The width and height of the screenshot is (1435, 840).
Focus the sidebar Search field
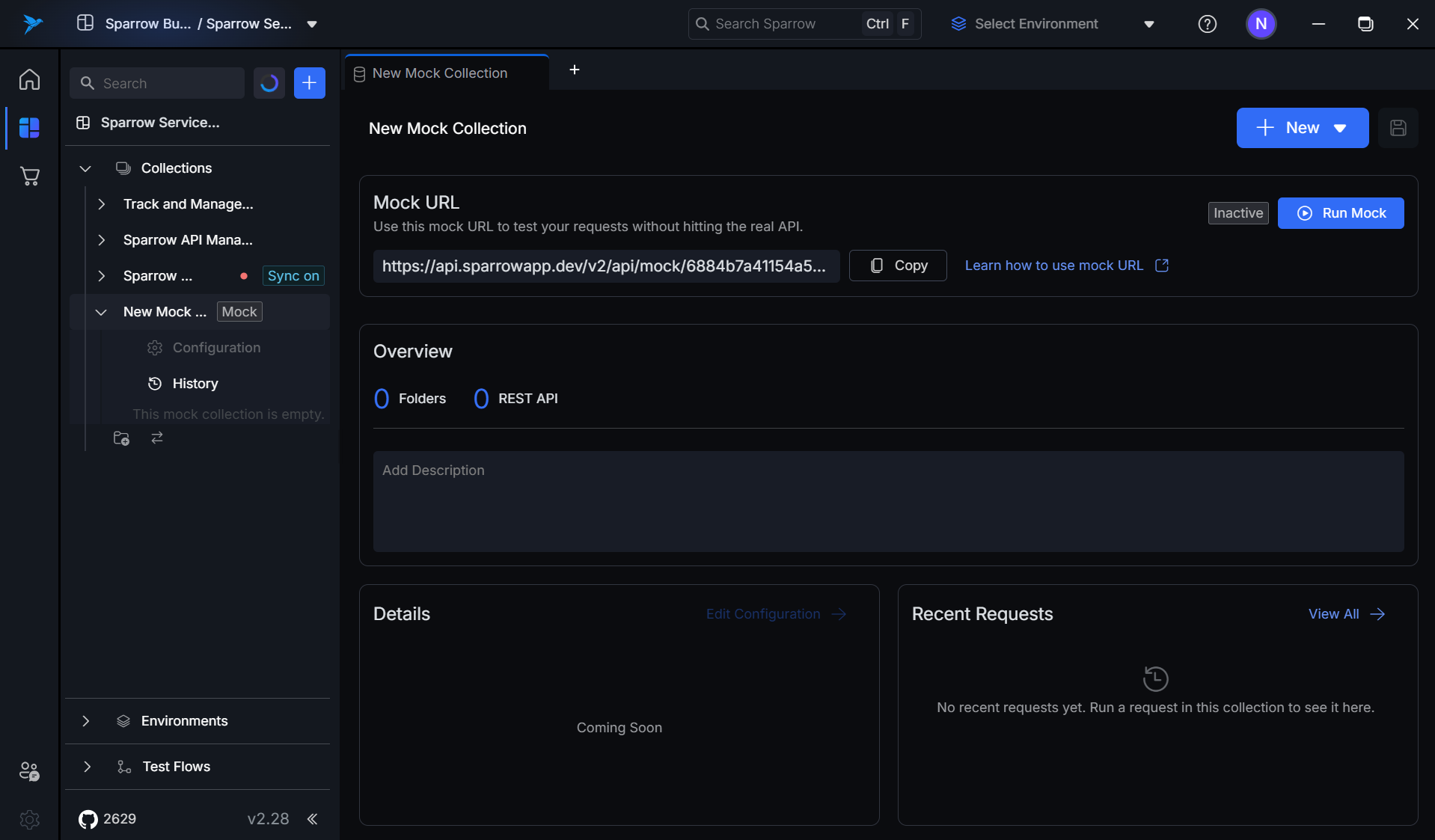[157, 83]
